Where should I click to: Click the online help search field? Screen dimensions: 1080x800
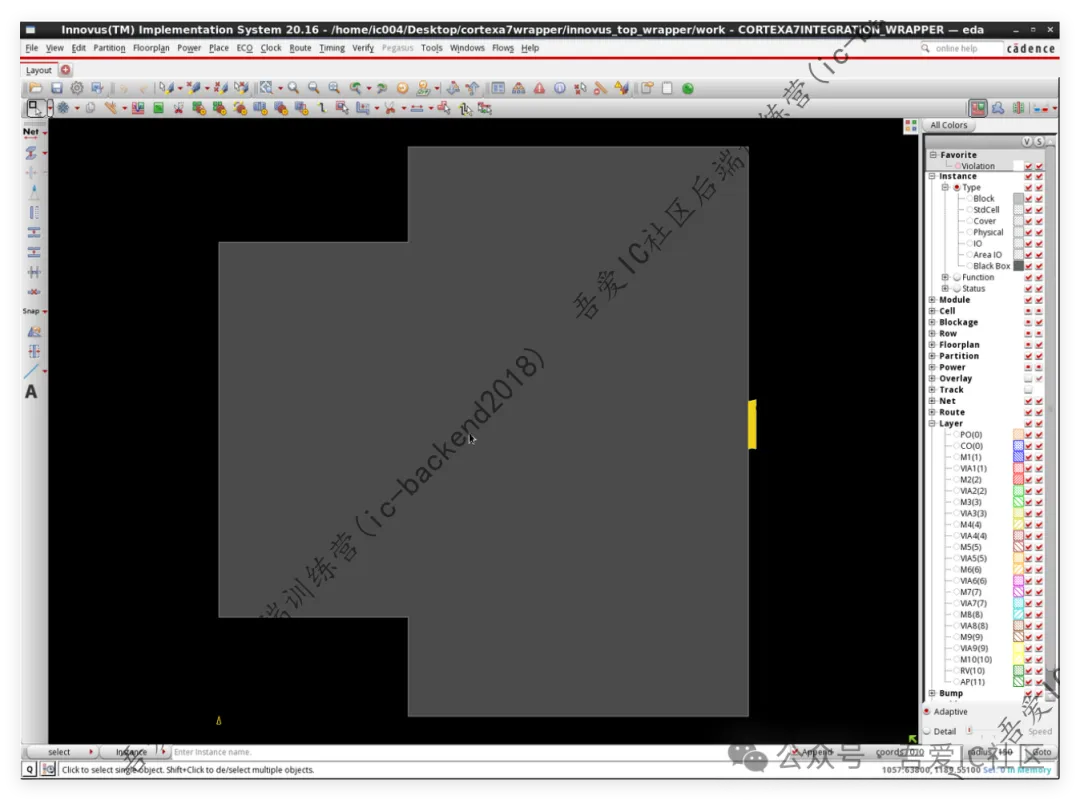click(x=962, y=48)
